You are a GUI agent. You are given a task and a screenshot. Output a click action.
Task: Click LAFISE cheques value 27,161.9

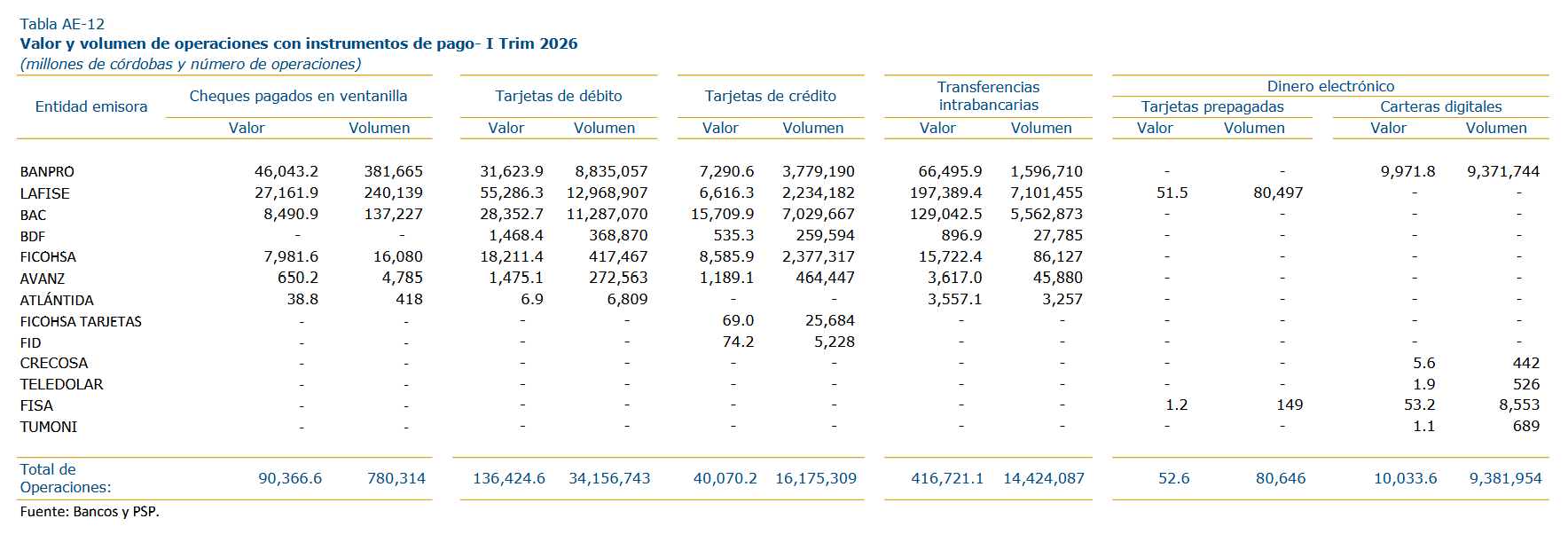286,192
